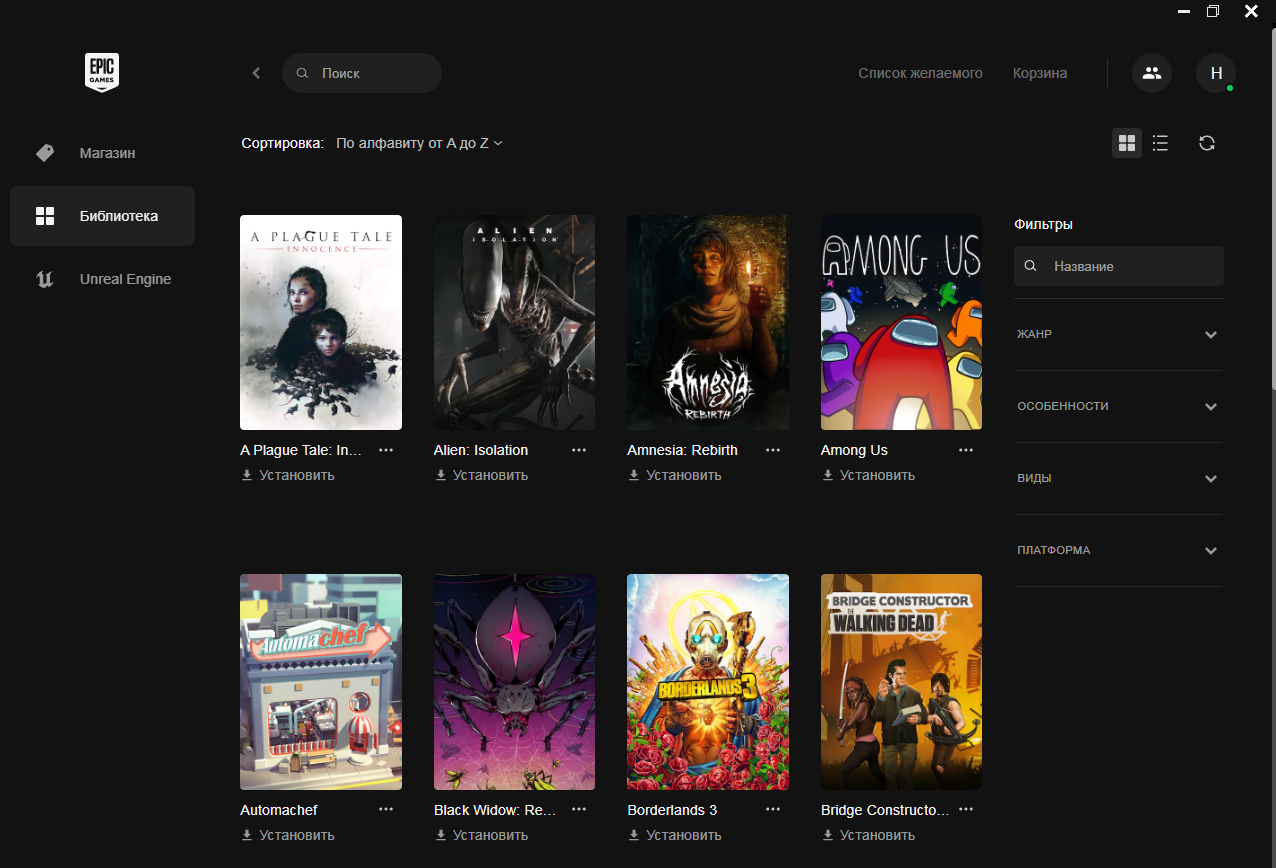Expand the ЖАНР filter
Image resolution: width=1276 pixels, height=868 pixels.
[x=1119, y=334]
